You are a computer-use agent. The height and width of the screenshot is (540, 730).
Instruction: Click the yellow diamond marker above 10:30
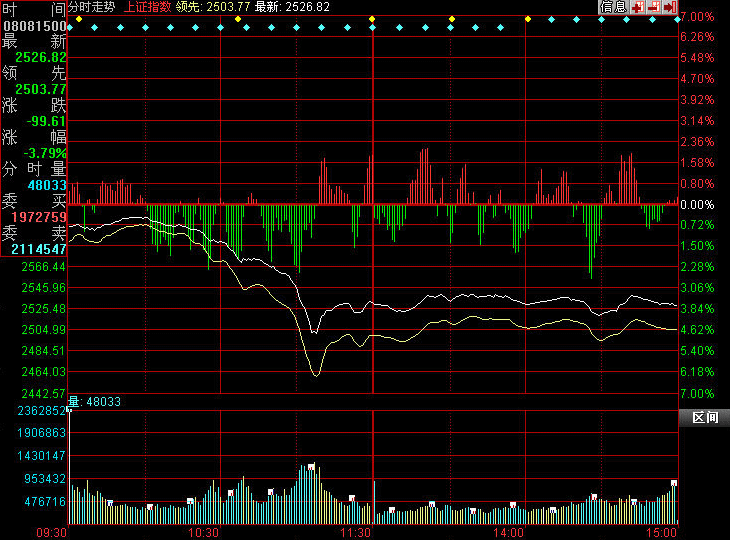(x=221, y=19)
